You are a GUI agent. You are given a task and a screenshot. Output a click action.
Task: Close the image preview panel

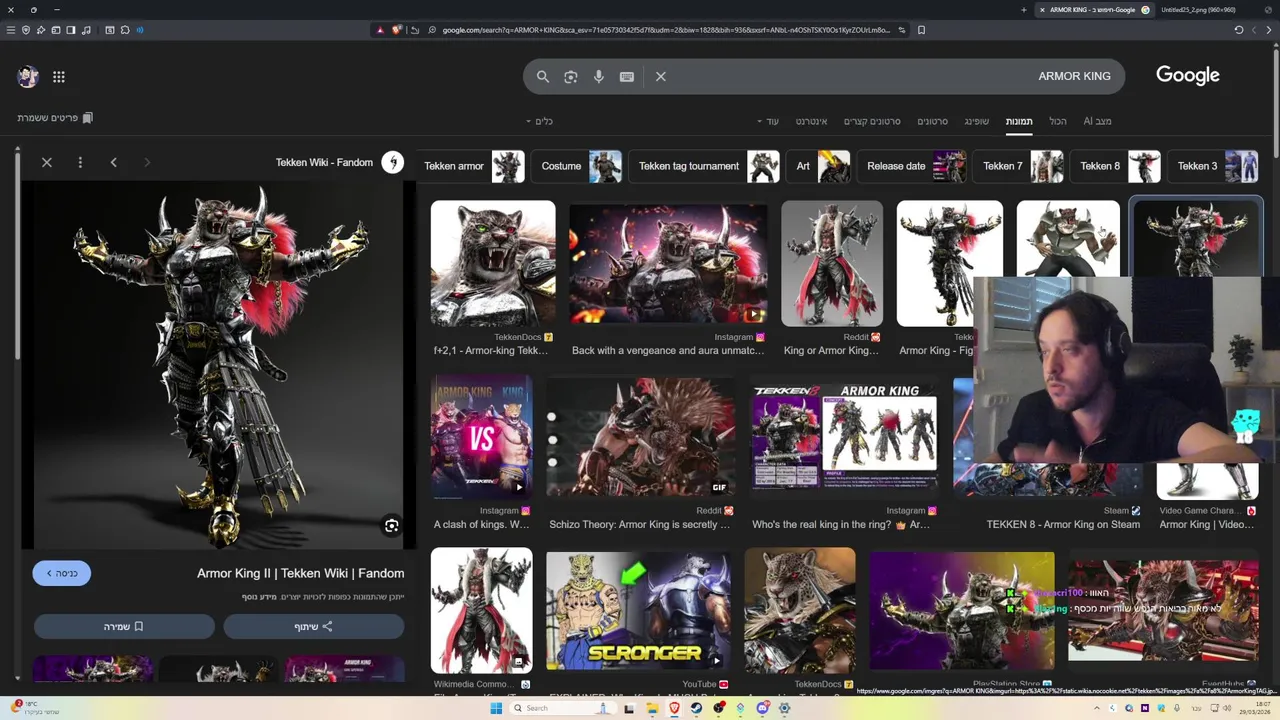click(47, 162)
